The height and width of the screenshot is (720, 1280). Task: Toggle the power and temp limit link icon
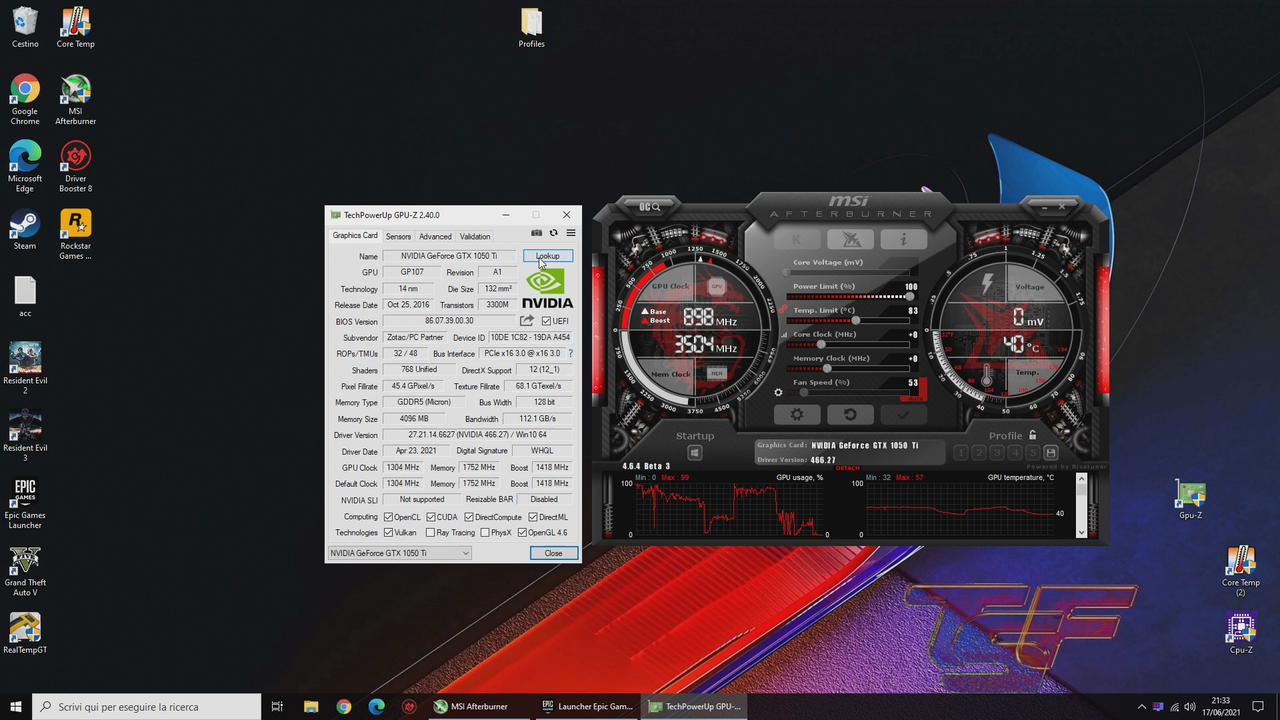coord(782,310)
